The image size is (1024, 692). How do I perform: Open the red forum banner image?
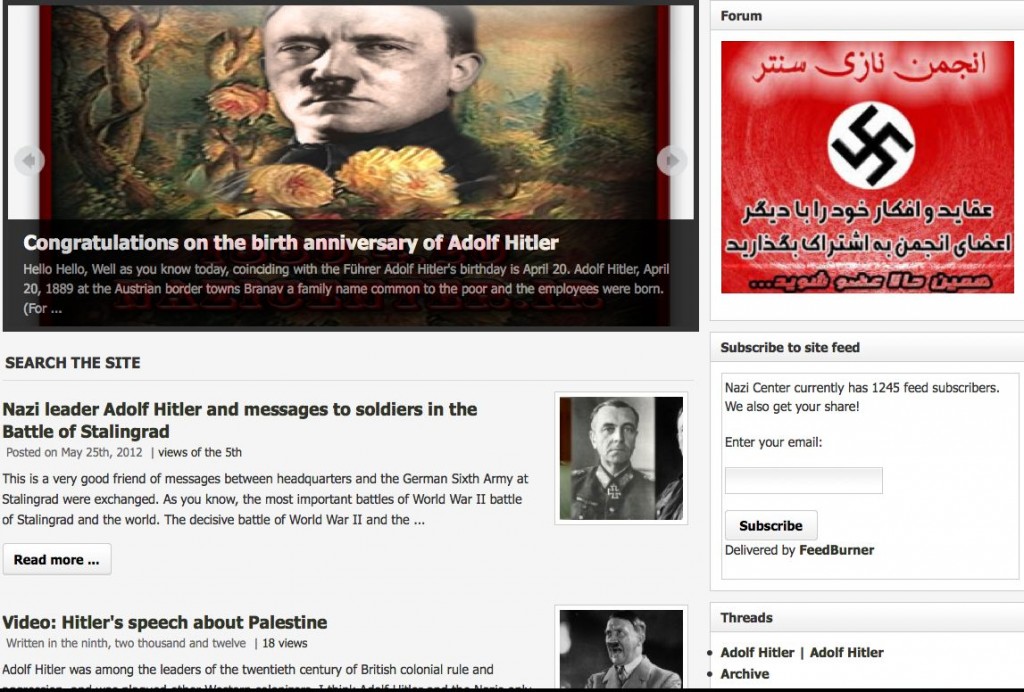coord(867,167)
